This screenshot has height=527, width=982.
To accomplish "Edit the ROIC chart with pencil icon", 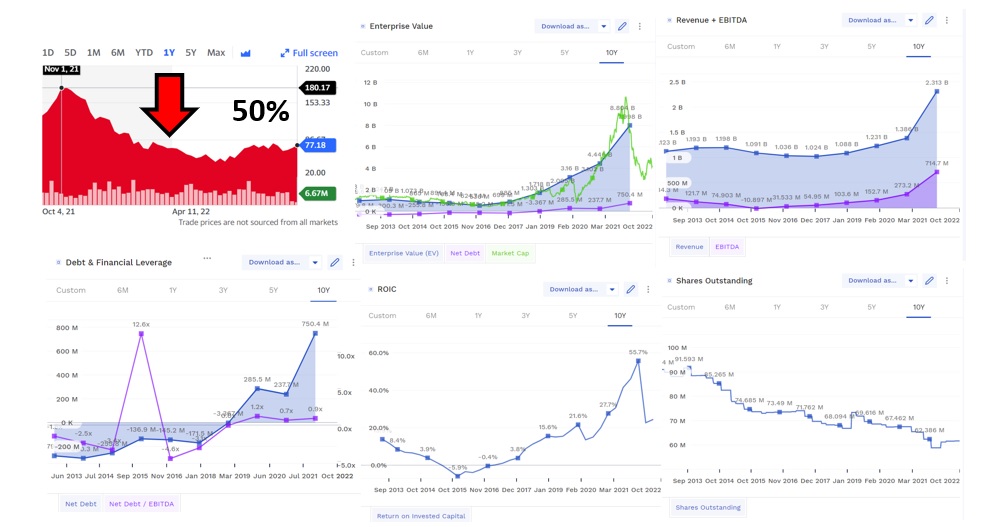I will click(x=631, y=289).
